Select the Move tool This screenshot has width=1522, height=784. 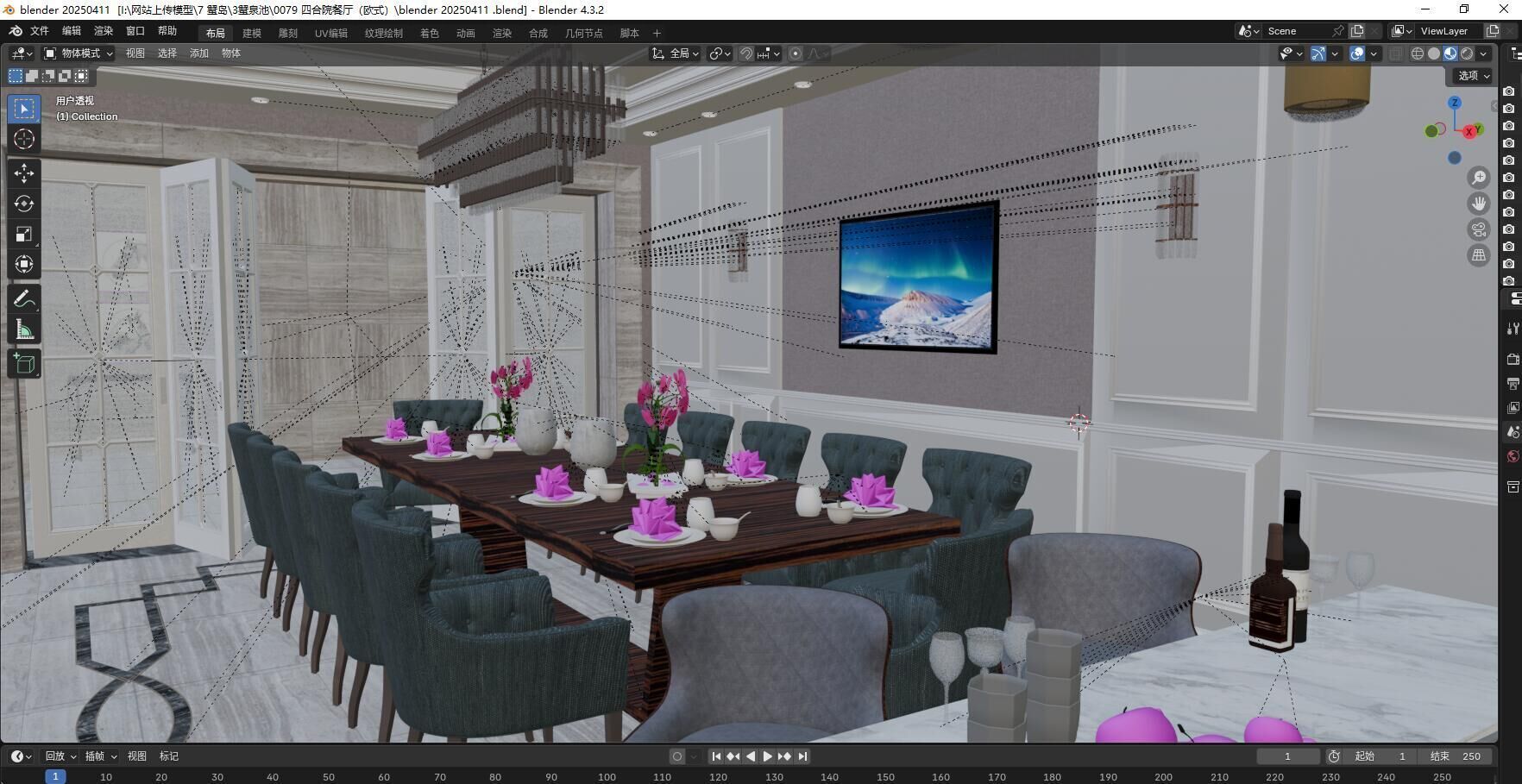tap(24, 173)
